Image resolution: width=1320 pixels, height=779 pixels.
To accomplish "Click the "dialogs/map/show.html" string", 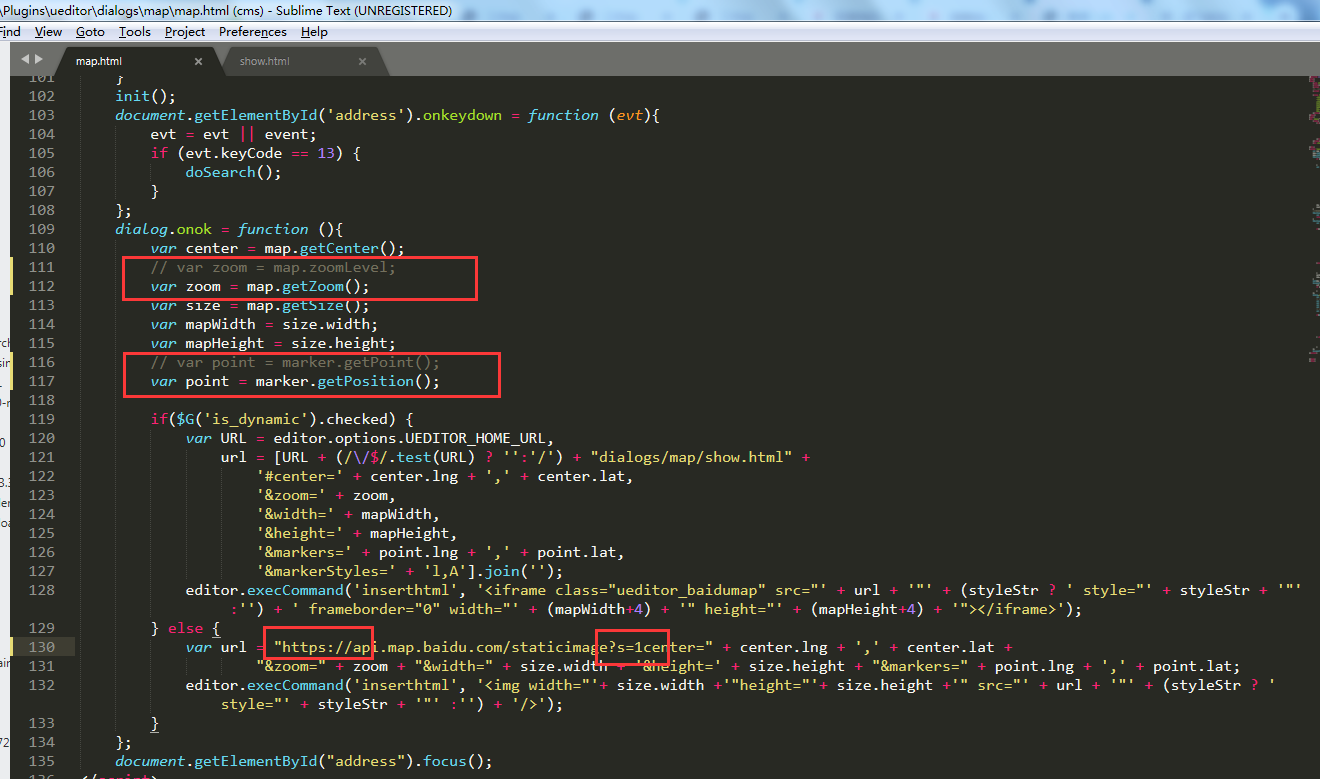I will (x=692, y=457).
